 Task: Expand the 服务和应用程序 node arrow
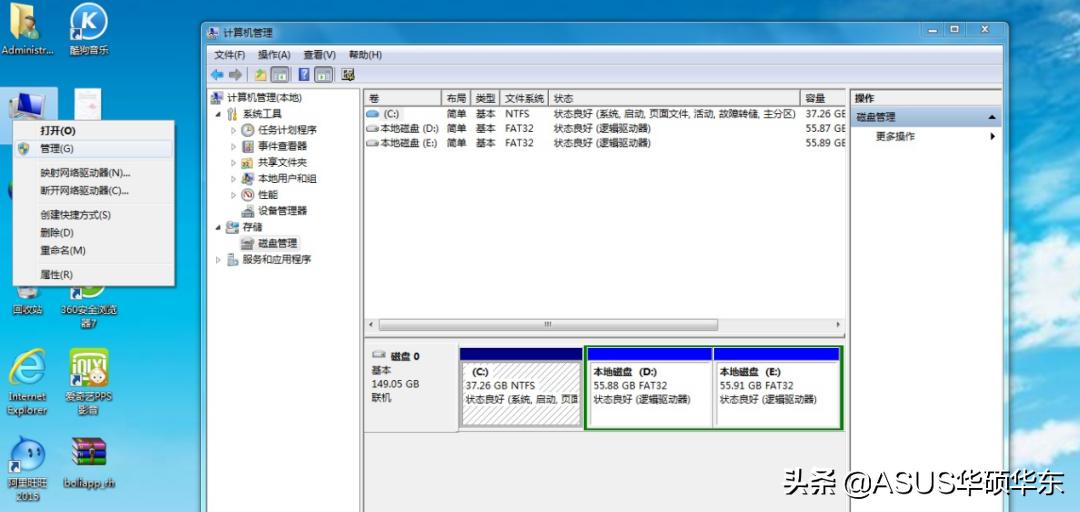pos(218,260)
